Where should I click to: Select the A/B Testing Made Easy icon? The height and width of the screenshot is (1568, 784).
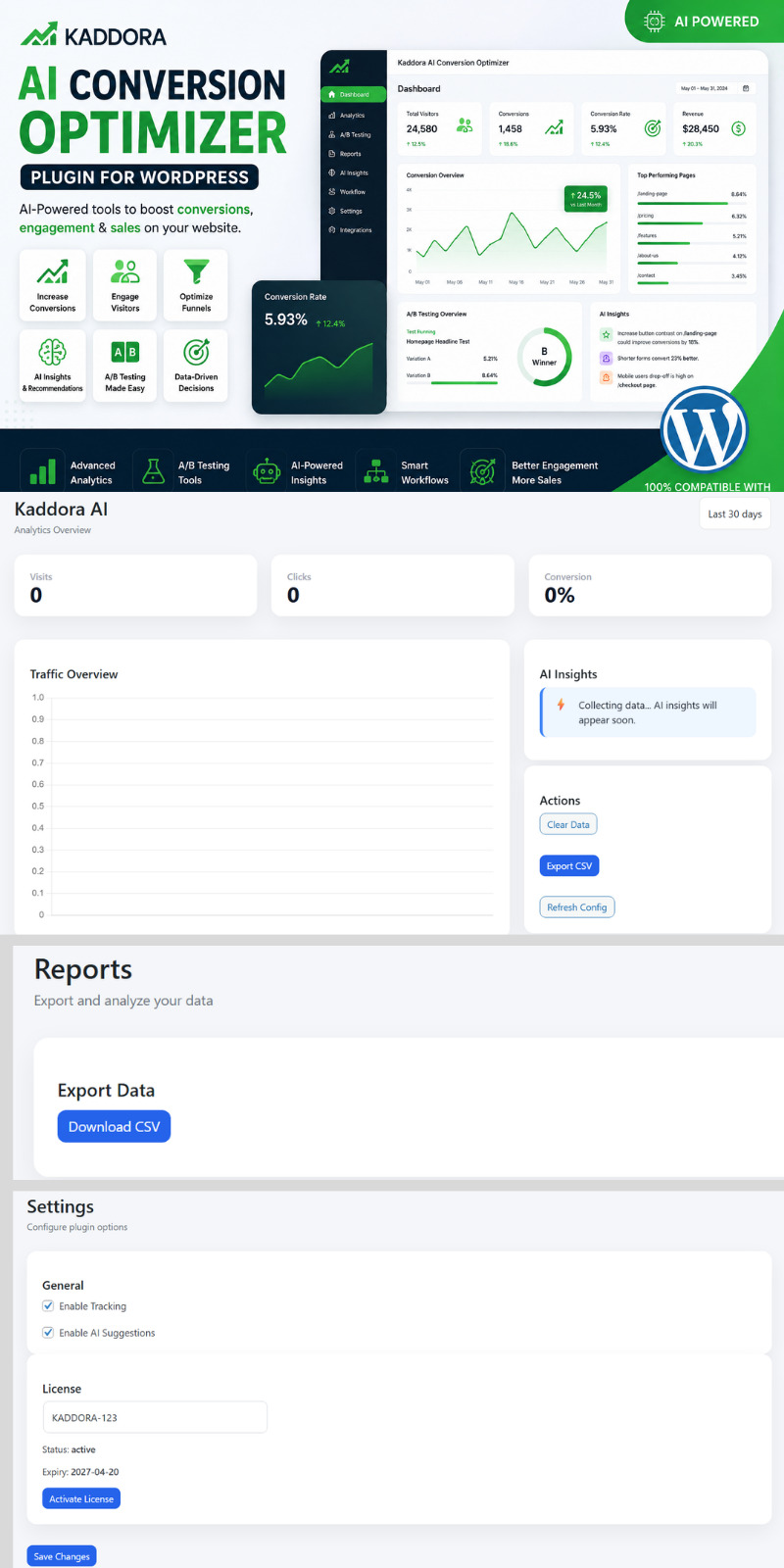point(125,352)
